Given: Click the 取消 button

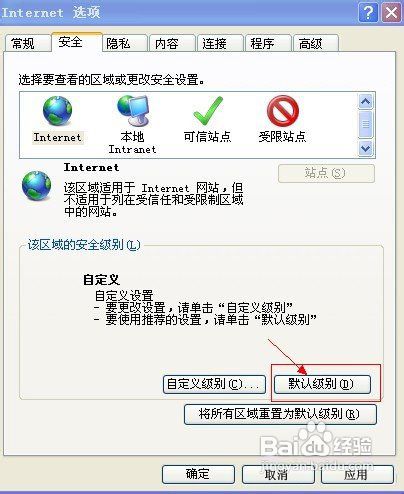Looking at the screenshot, I should [x=277, y=474].
